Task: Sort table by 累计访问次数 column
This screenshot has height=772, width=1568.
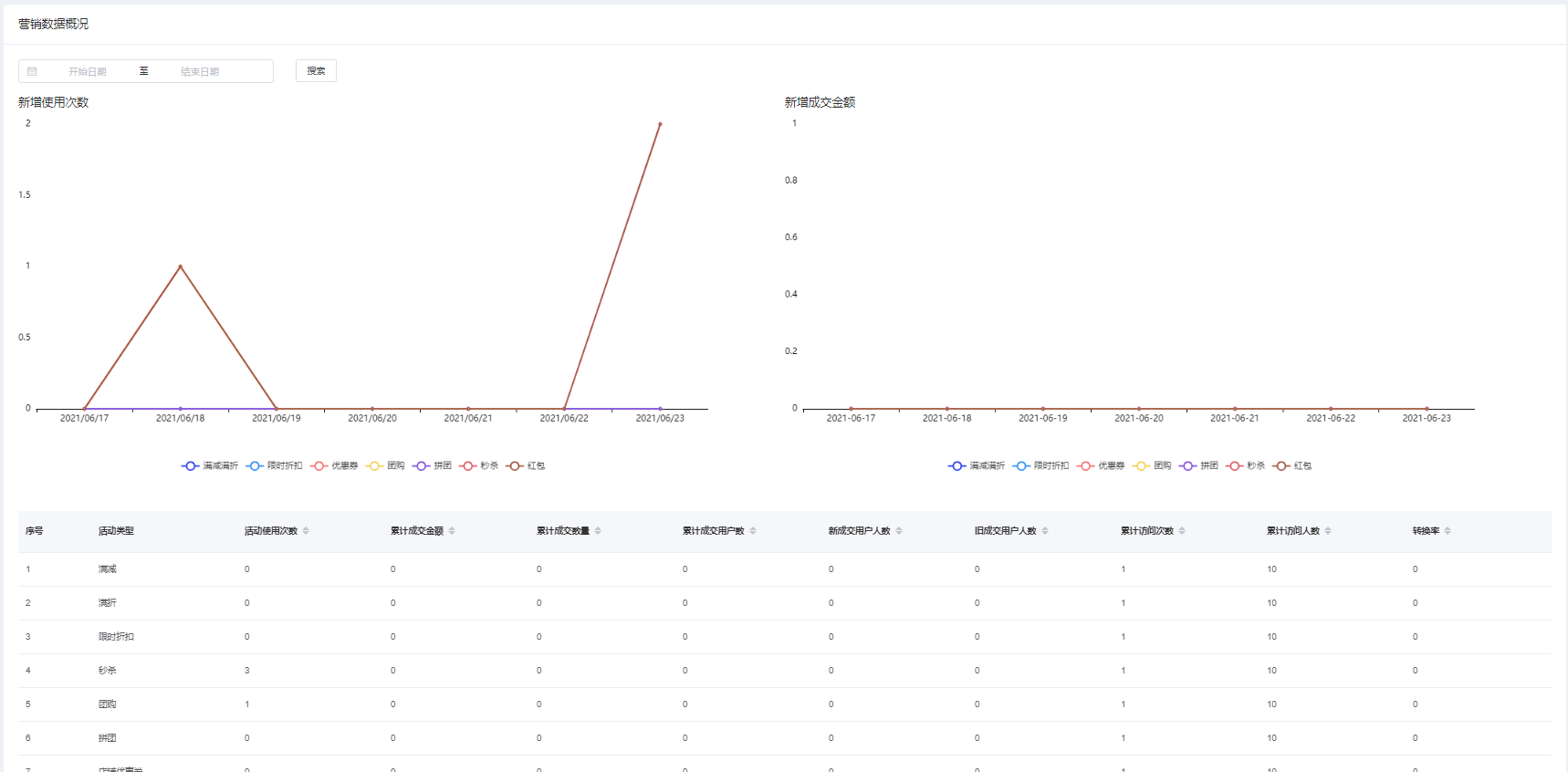Action: tap(1182, 531)
